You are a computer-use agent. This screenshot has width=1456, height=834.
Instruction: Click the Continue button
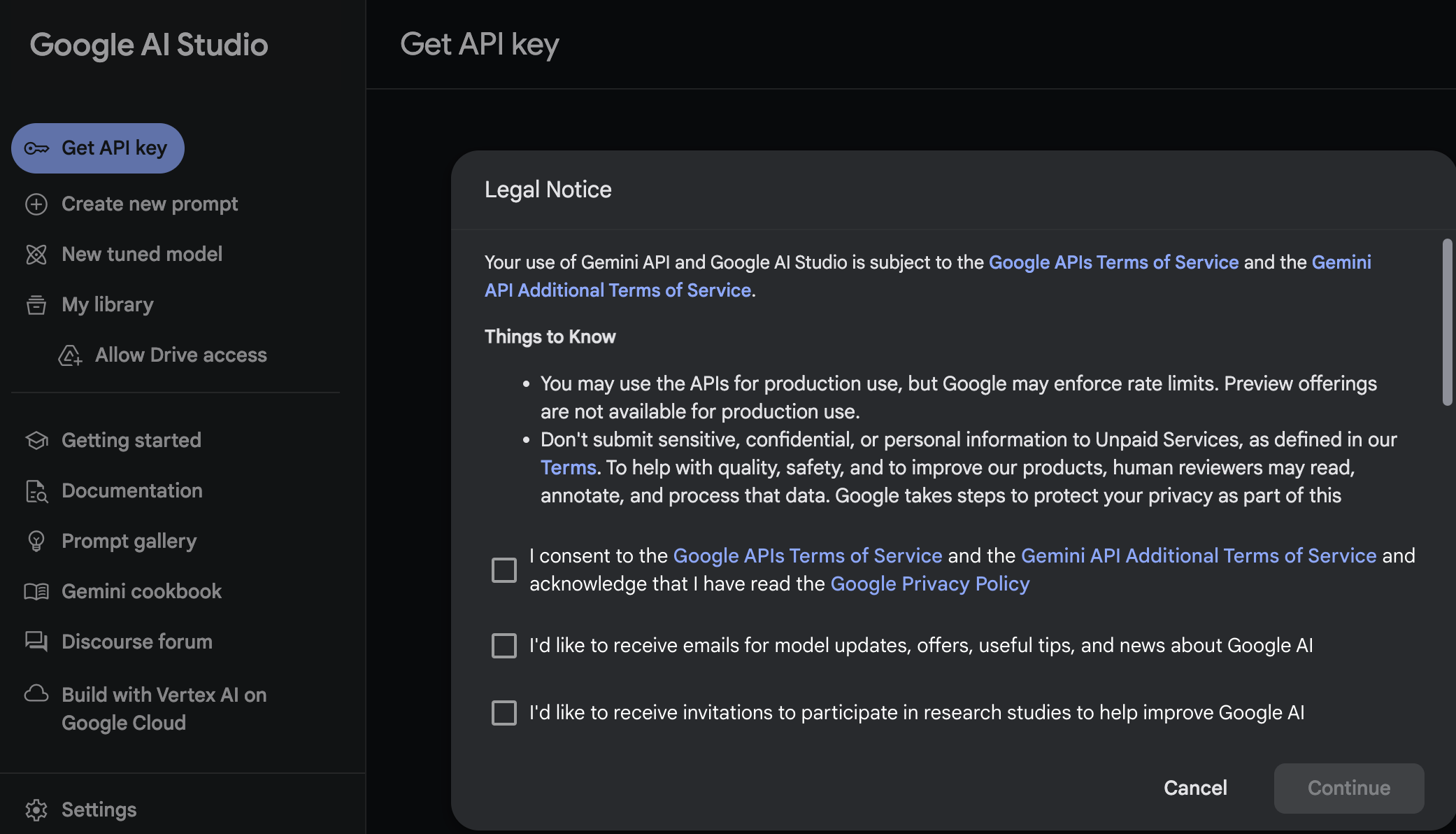(1348, 788)
